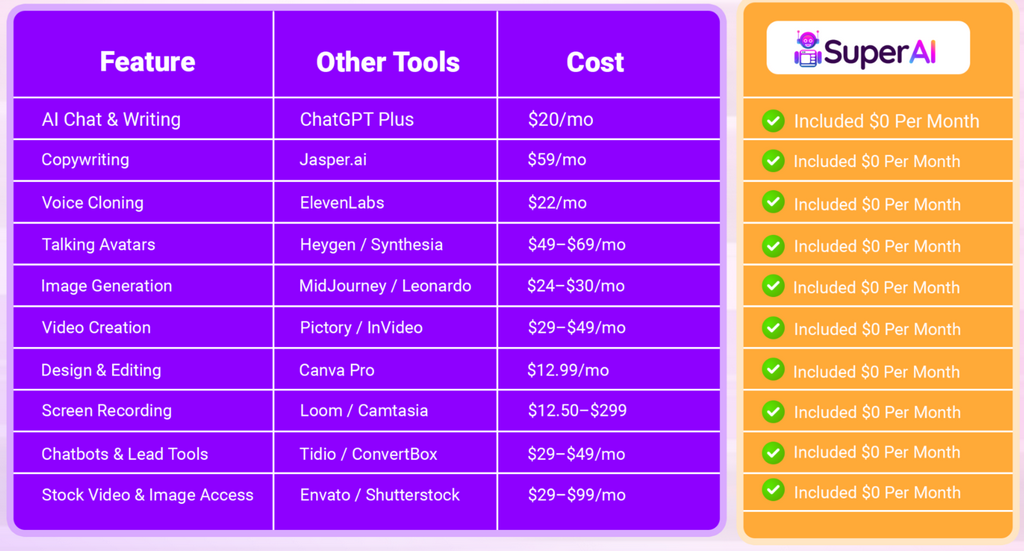Click the green checkmark in Copywriting row
This screenshot has width=1024, height=551.
(773, 161)
